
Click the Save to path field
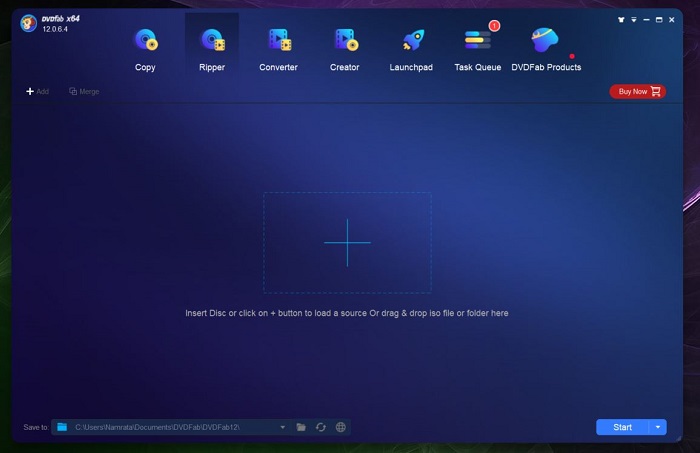tap(172, 427)
